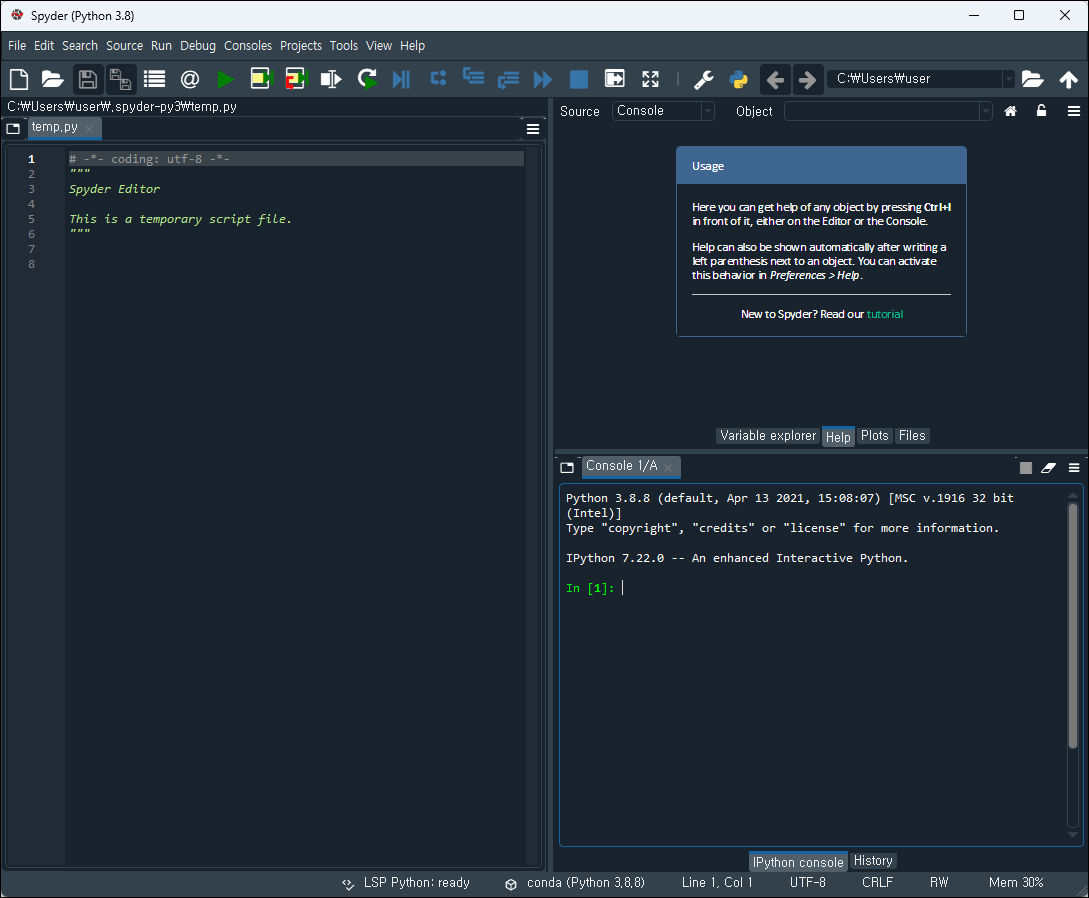
Task: Open the Projects menu
Action: click(x=301, y=45)
